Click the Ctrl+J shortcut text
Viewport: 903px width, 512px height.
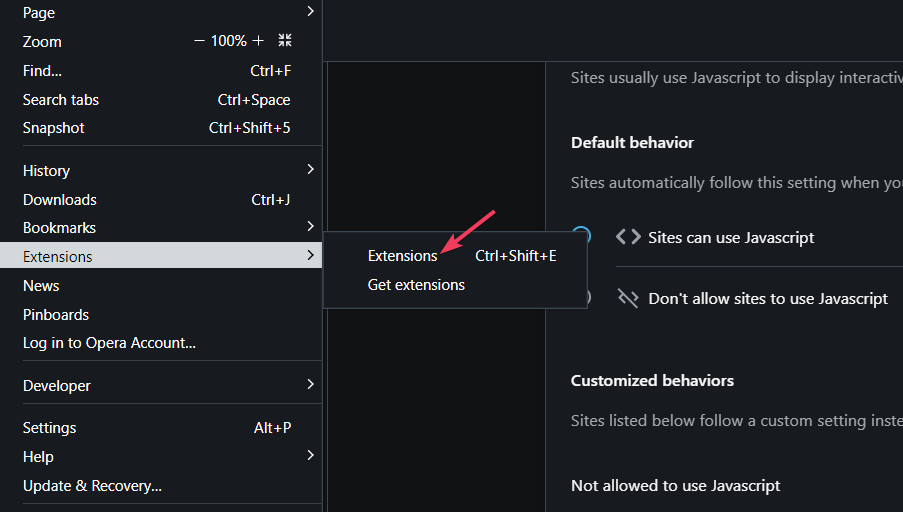coord(271,200)
